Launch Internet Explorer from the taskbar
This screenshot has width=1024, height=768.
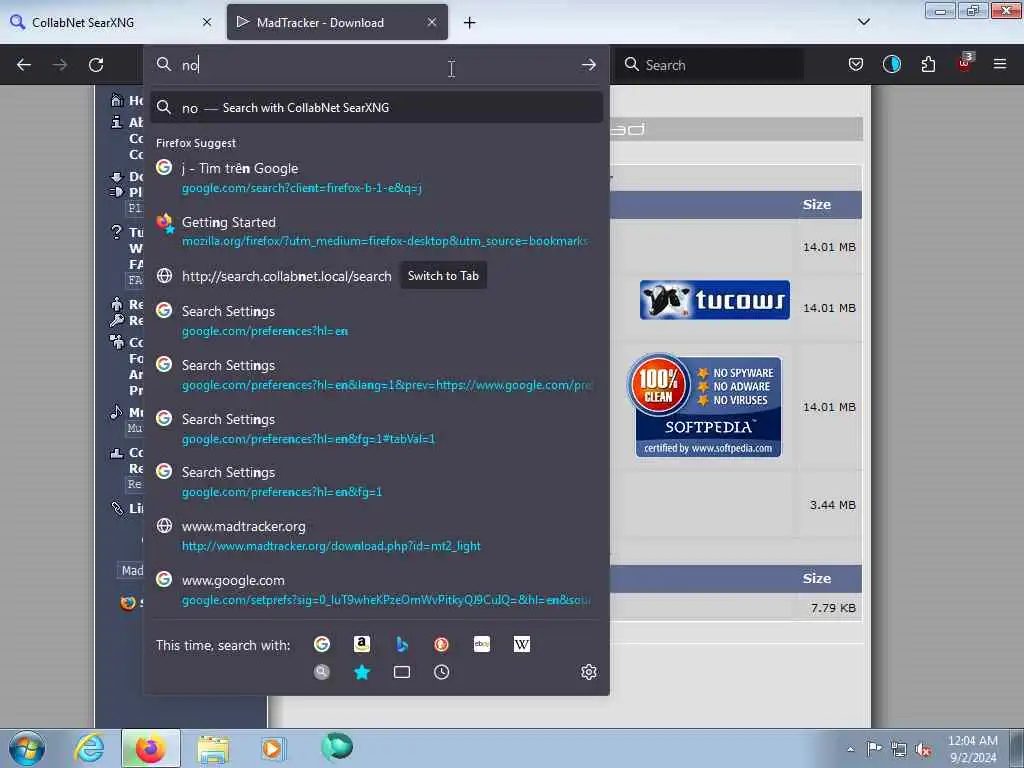[x=89, y=748]
